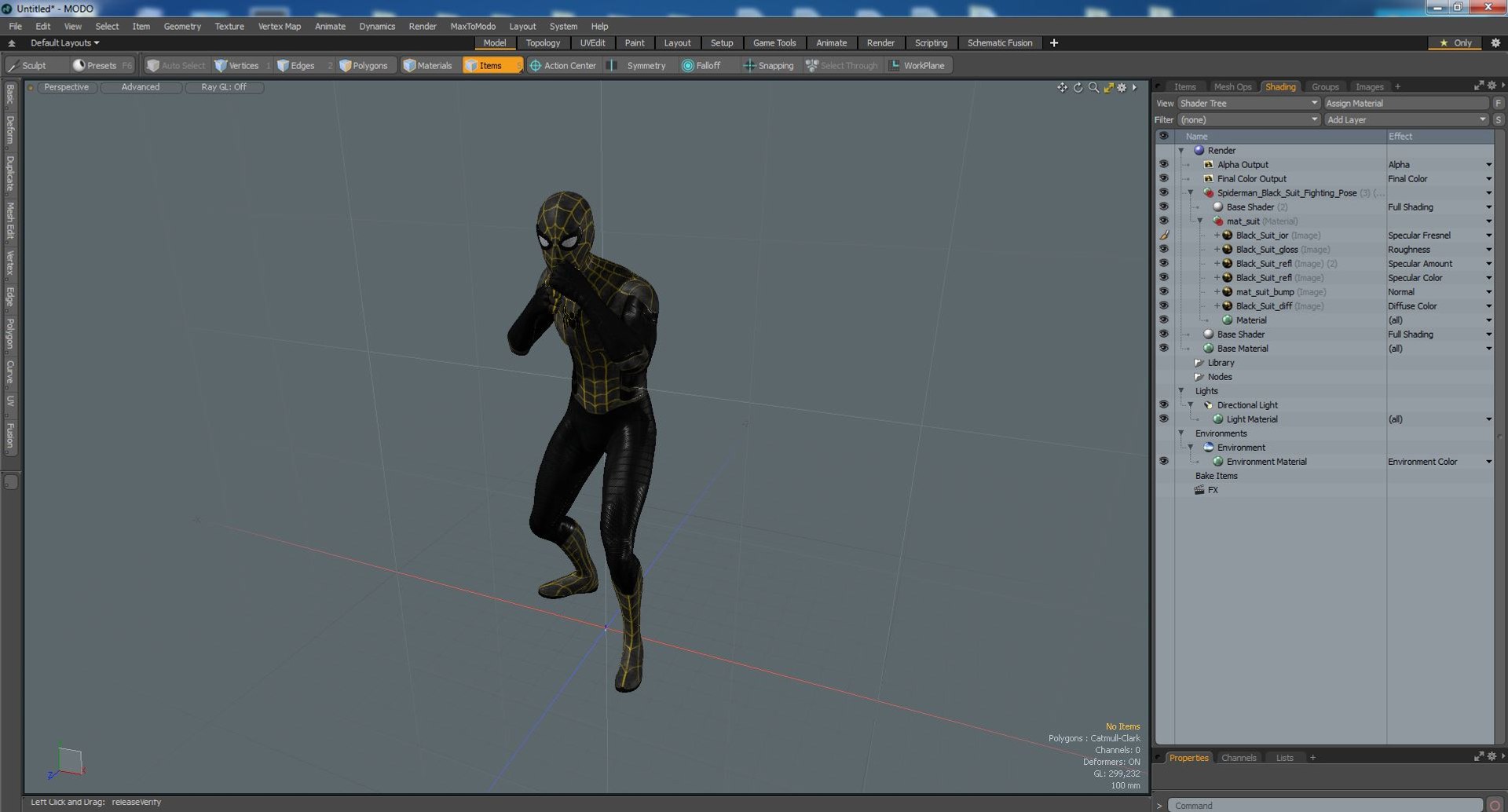Viewport: 1508px width, 812px height.
Task: Toggle visibility of mat_suit_bump image
Action: [x=1163, y=292]
